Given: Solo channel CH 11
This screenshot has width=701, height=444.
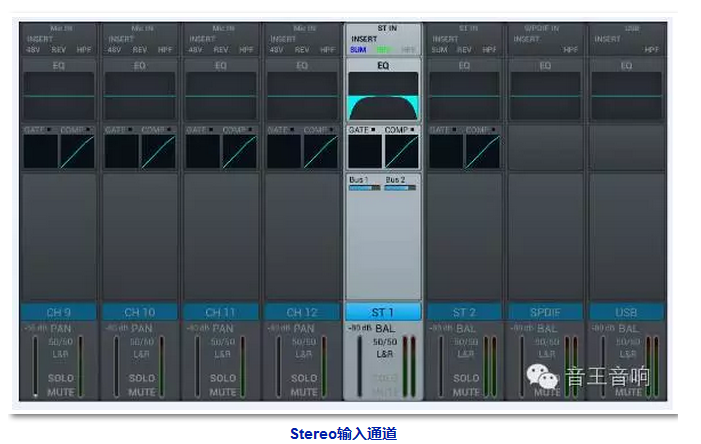Looking at the screenshot, I should [223, 379].
